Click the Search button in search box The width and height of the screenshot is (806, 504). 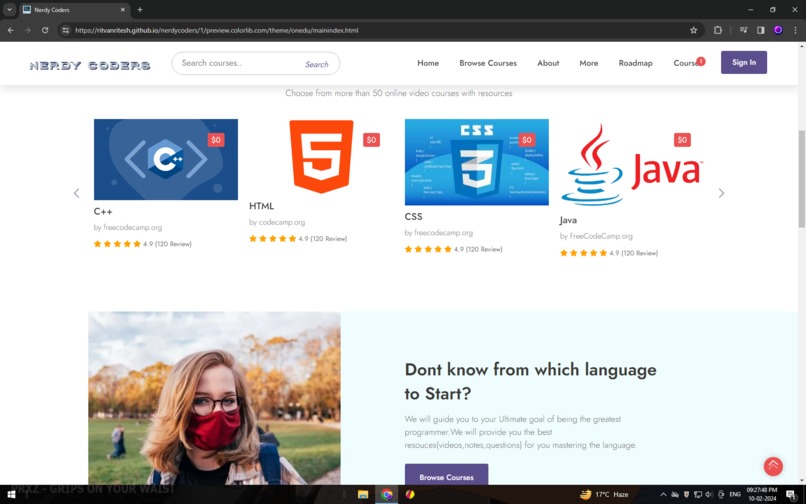[x=317, y=64]
